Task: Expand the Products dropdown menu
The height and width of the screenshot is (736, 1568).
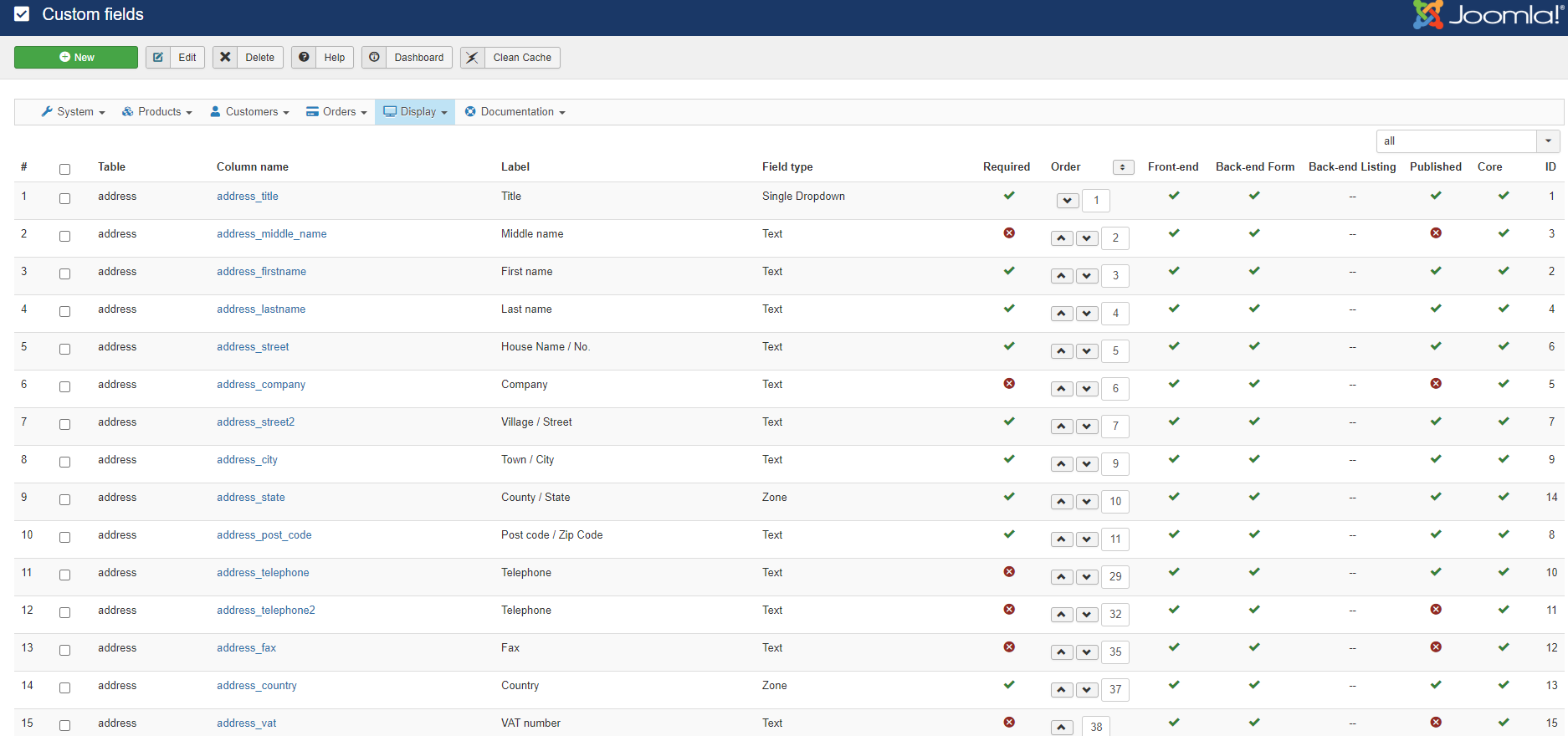Action: point(157,112)
